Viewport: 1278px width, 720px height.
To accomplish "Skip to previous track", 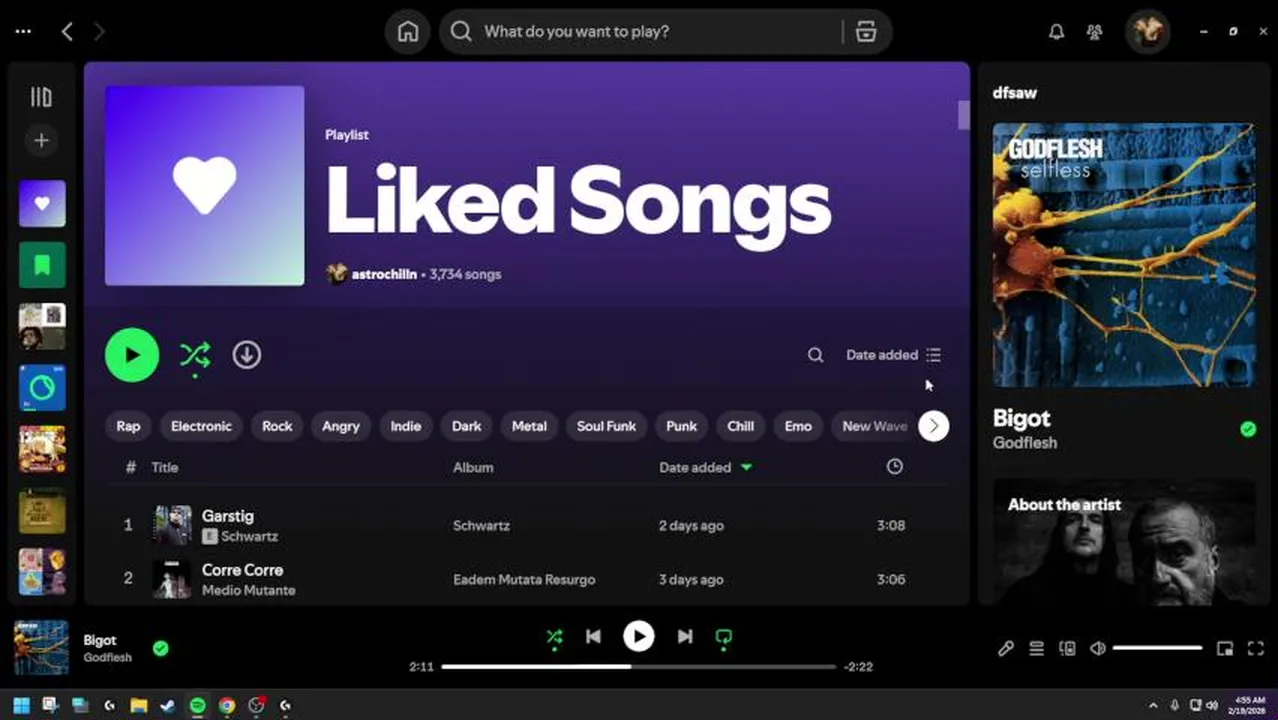I will coord(593,636).
